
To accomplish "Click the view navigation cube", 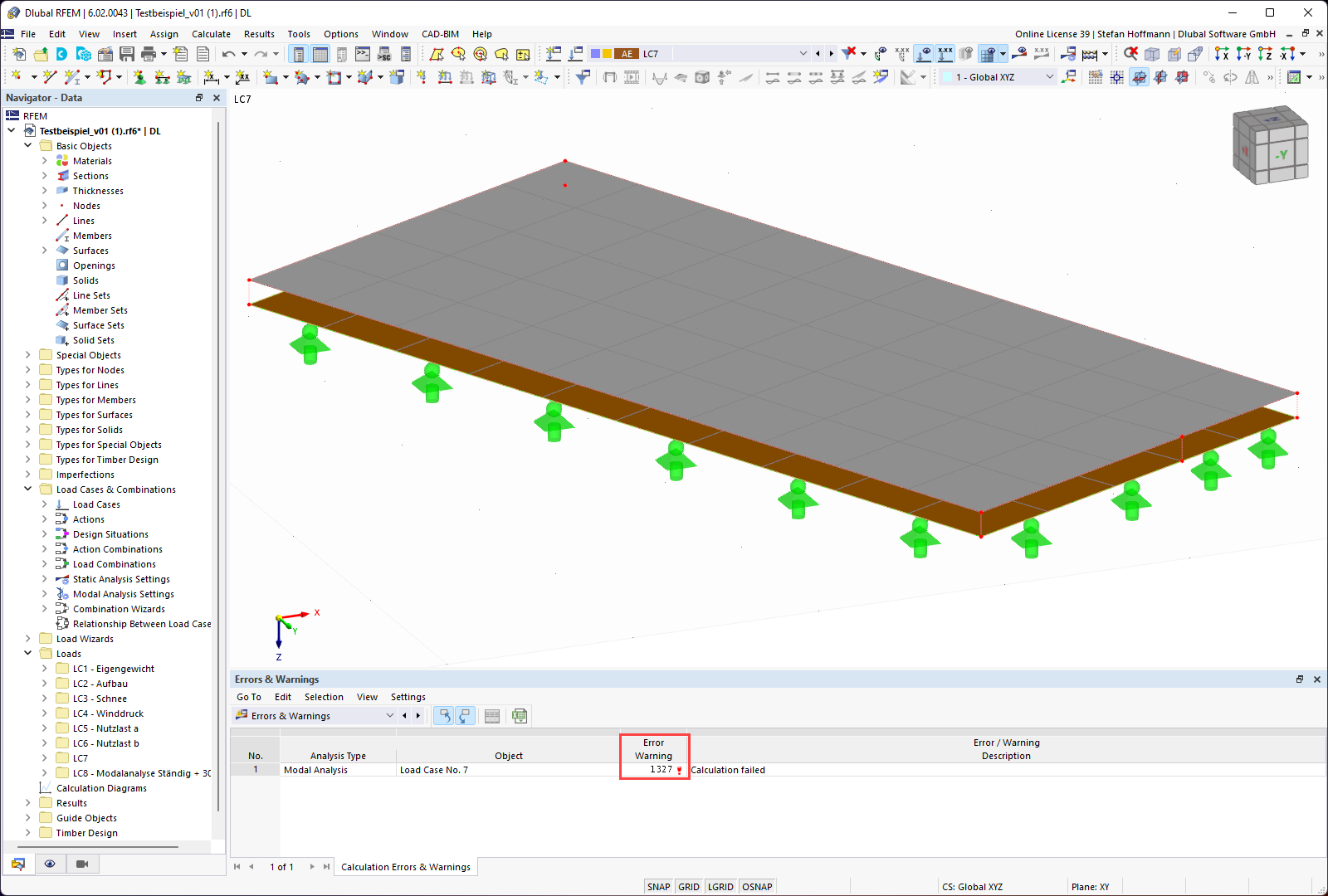I will [x=1271, y=144].
